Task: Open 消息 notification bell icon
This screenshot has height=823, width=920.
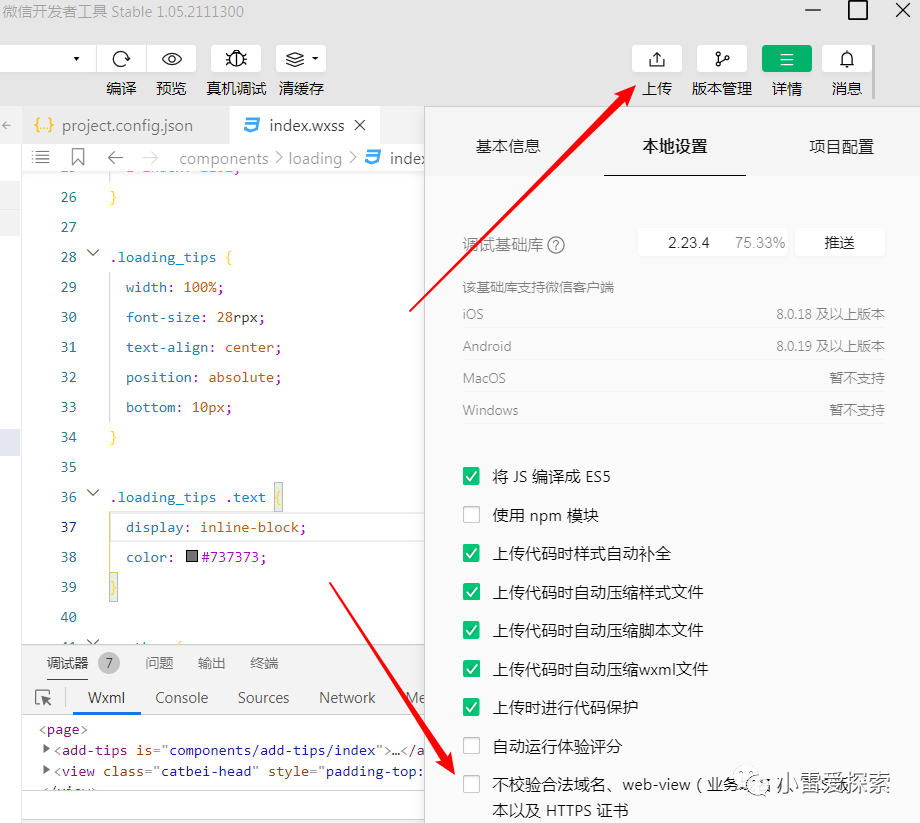Action: 847,59
